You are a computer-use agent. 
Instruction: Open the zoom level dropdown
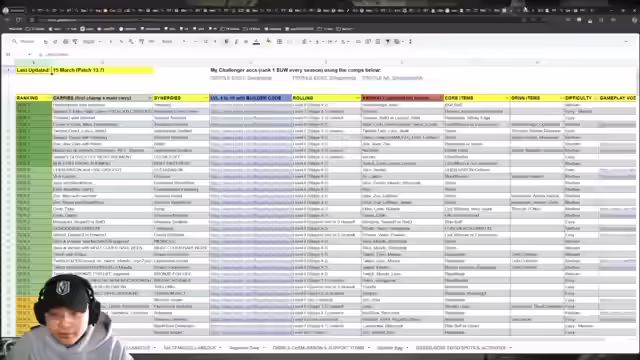click(91, 42)
